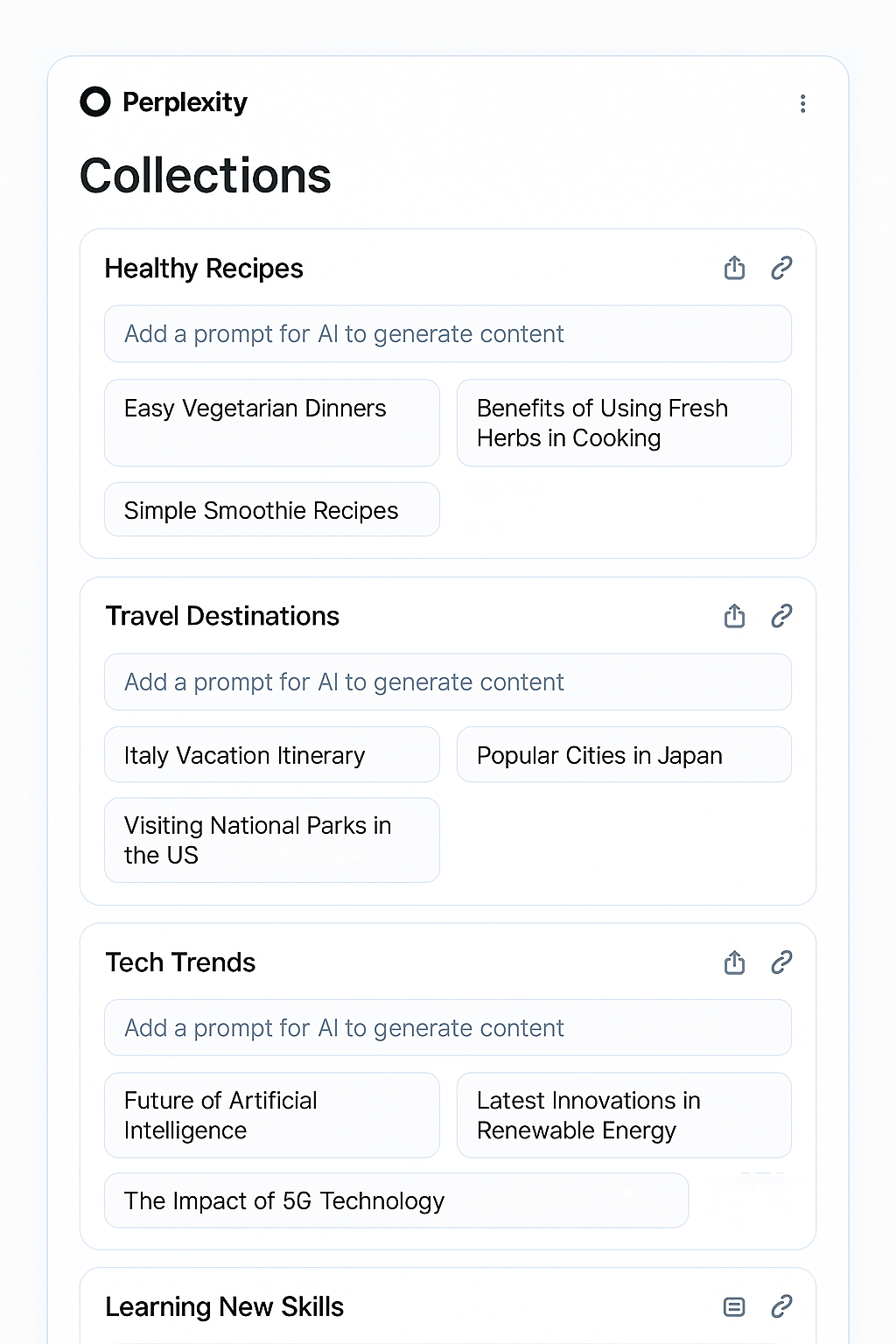
Task: Copy link for Travel Destinations collection
Action: 781,616
